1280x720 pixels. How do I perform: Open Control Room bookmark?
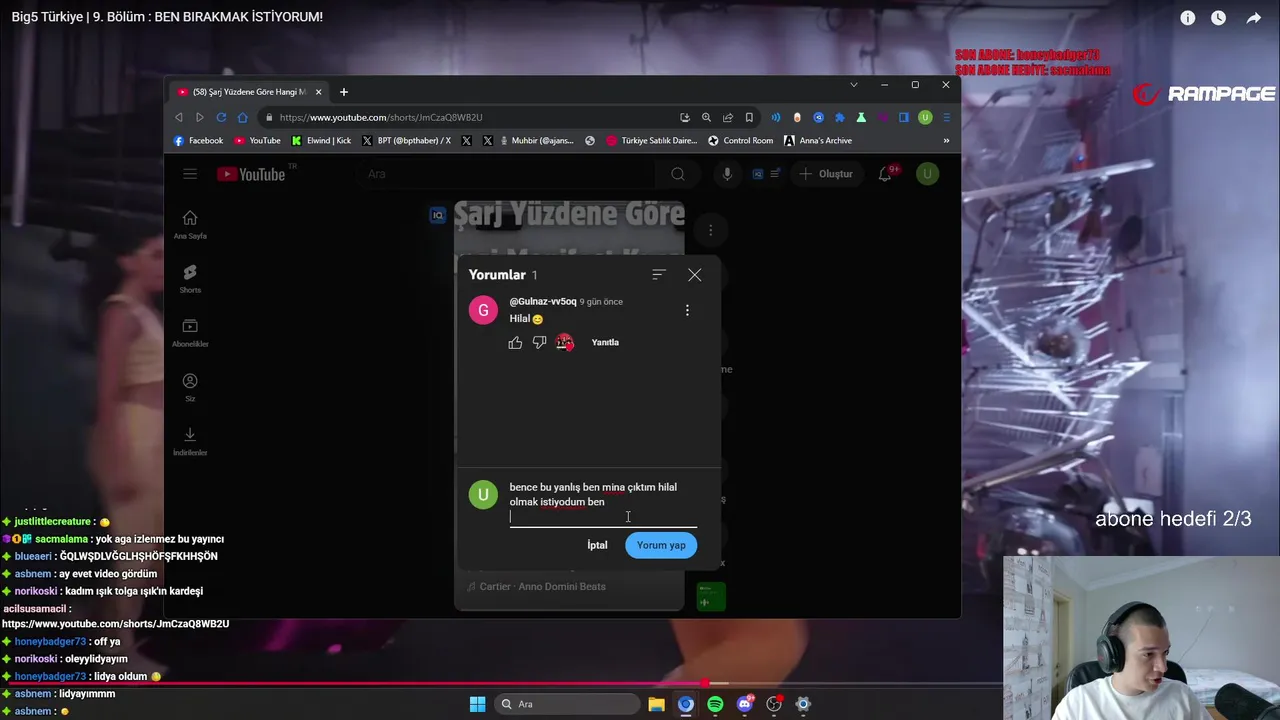point(741,141)
